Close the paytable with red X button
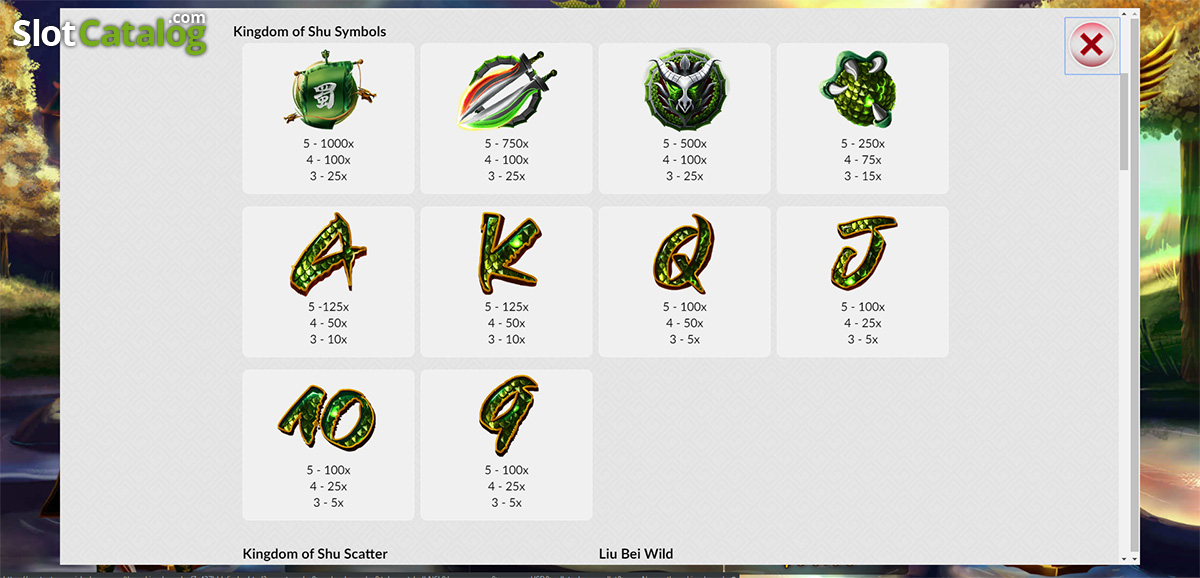This screenshot has height=578, width=1200. [1092, 45]
